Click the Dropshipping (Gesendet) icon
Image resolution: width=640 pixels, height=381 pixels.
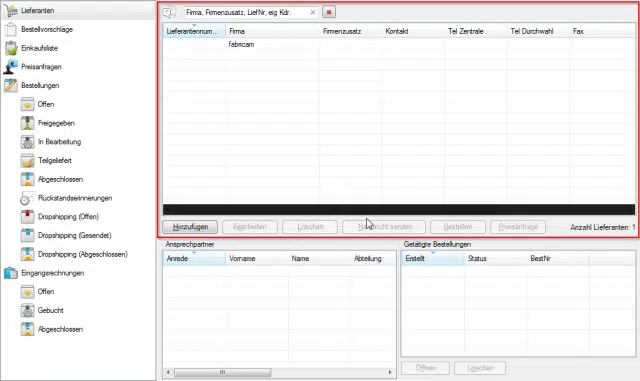tap(27, 236)
